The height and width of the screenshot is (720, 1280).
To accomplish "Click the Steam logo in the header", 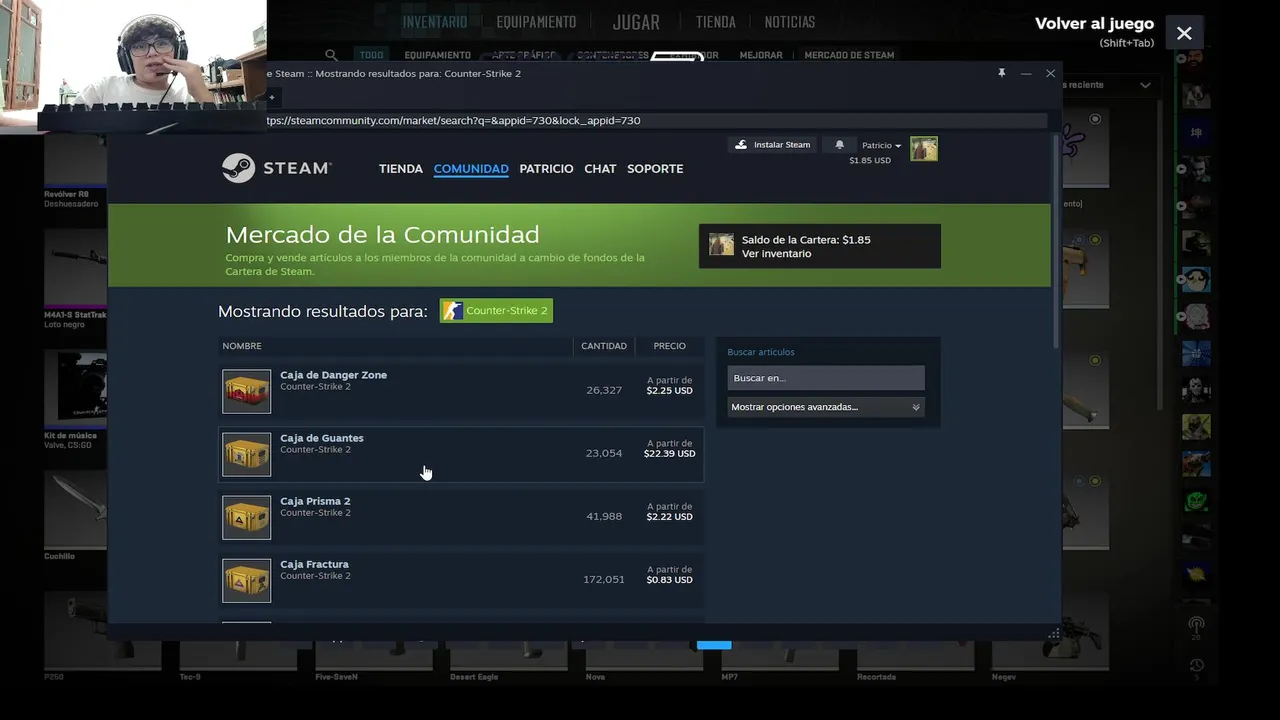I will click(x=276, y=168).
